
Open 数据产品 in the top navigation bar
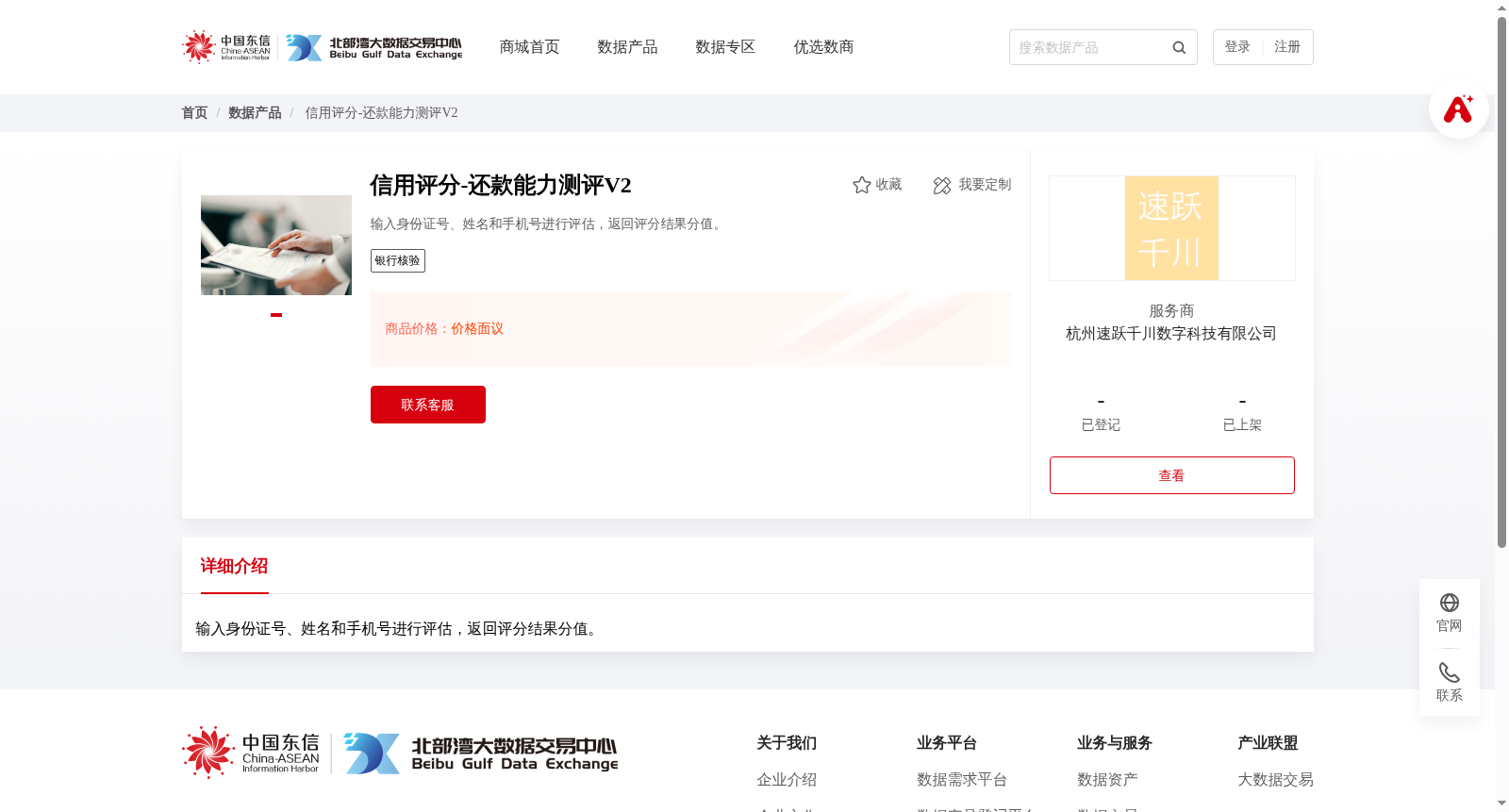(627, 47)
